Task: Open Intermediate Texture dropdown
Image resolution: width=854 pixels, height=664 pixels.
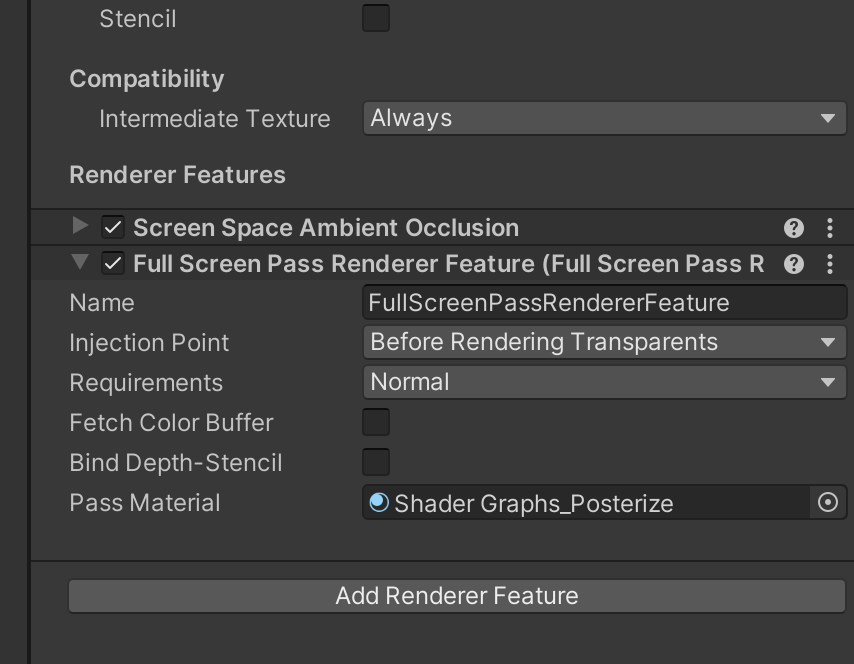Action: coord(604,118)
